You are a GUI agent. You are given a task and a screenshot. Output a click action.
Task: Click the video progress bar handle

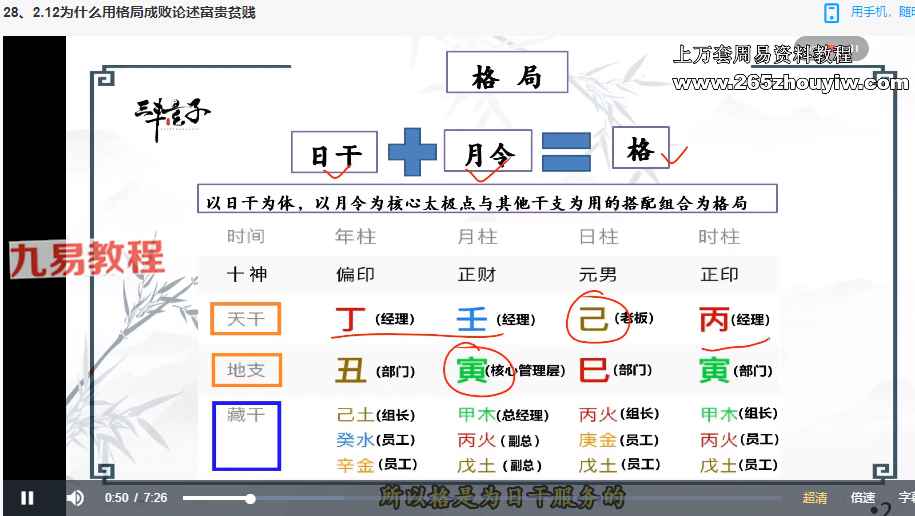[x=250, y=498]
